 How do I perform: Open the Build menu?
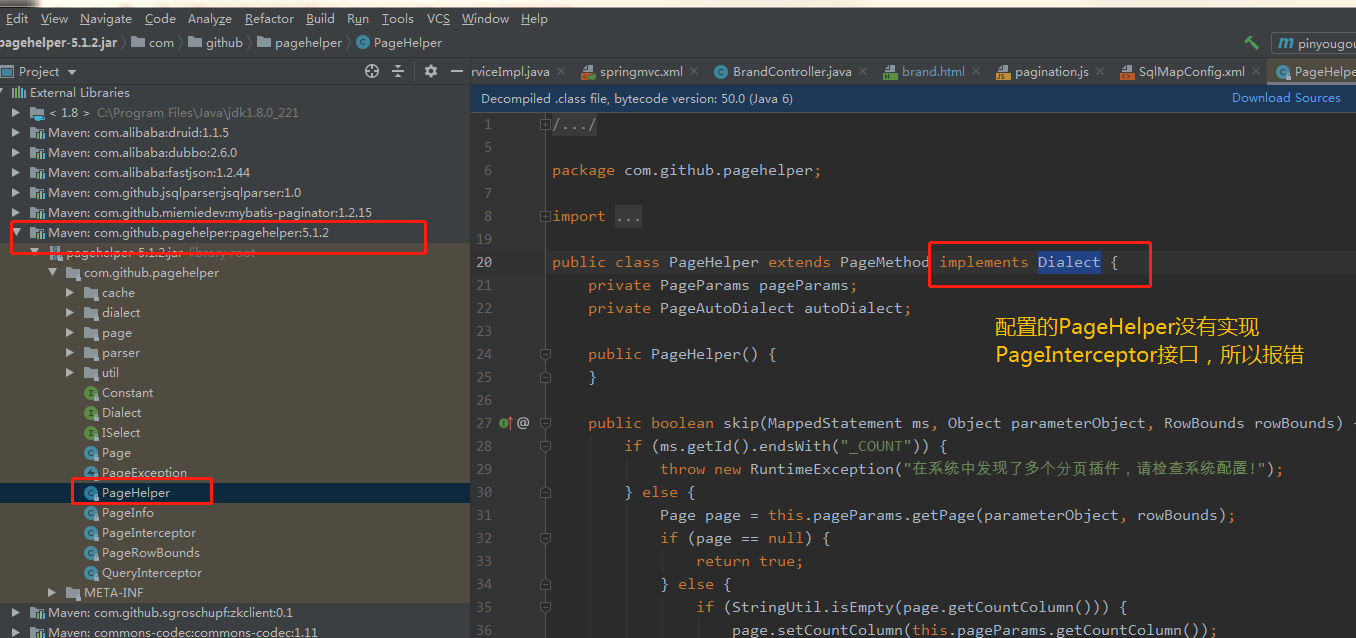321,19
